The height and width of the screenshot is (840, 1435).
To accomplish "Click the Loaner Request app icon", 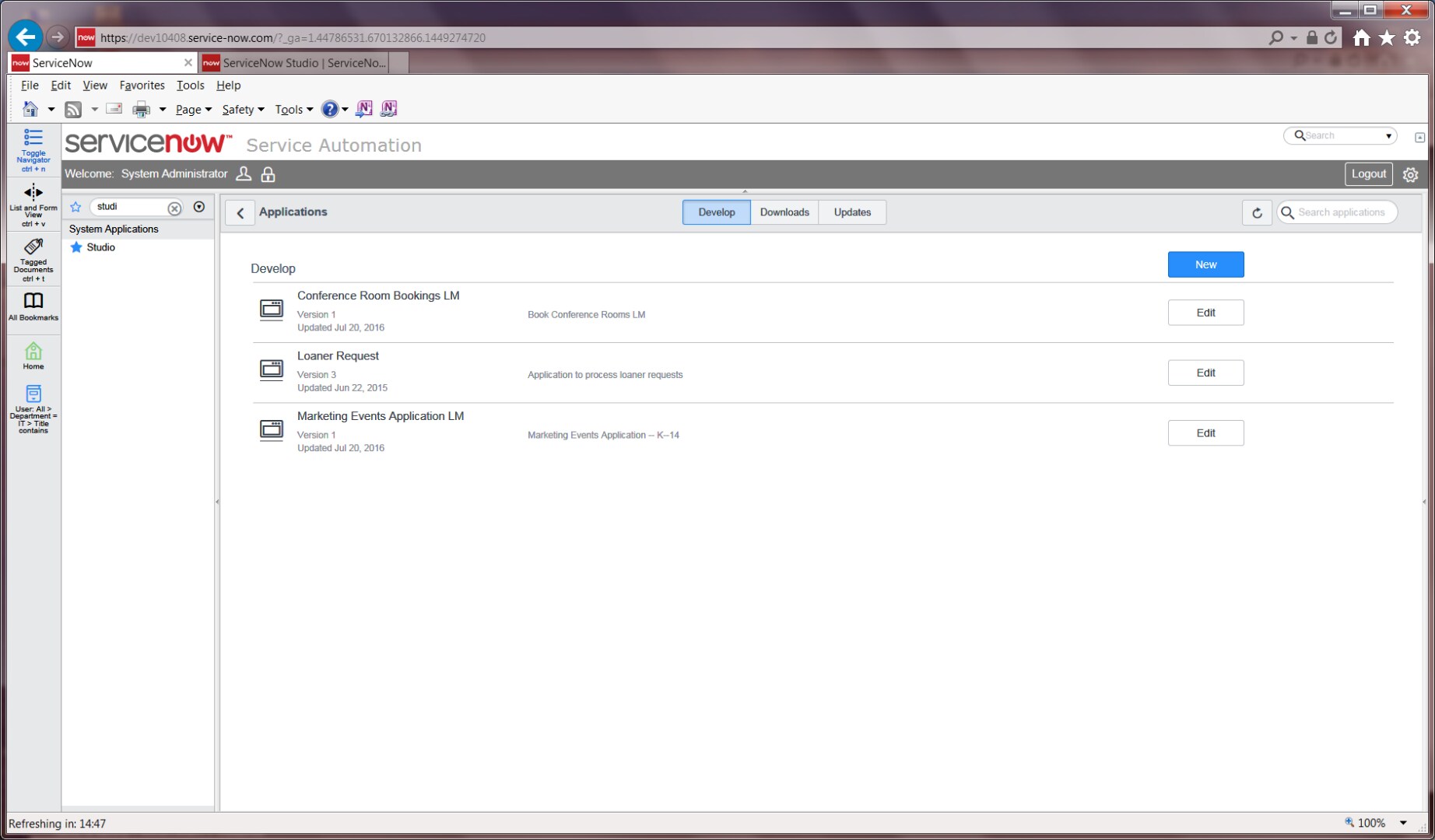I will click(x=272, y=369).
